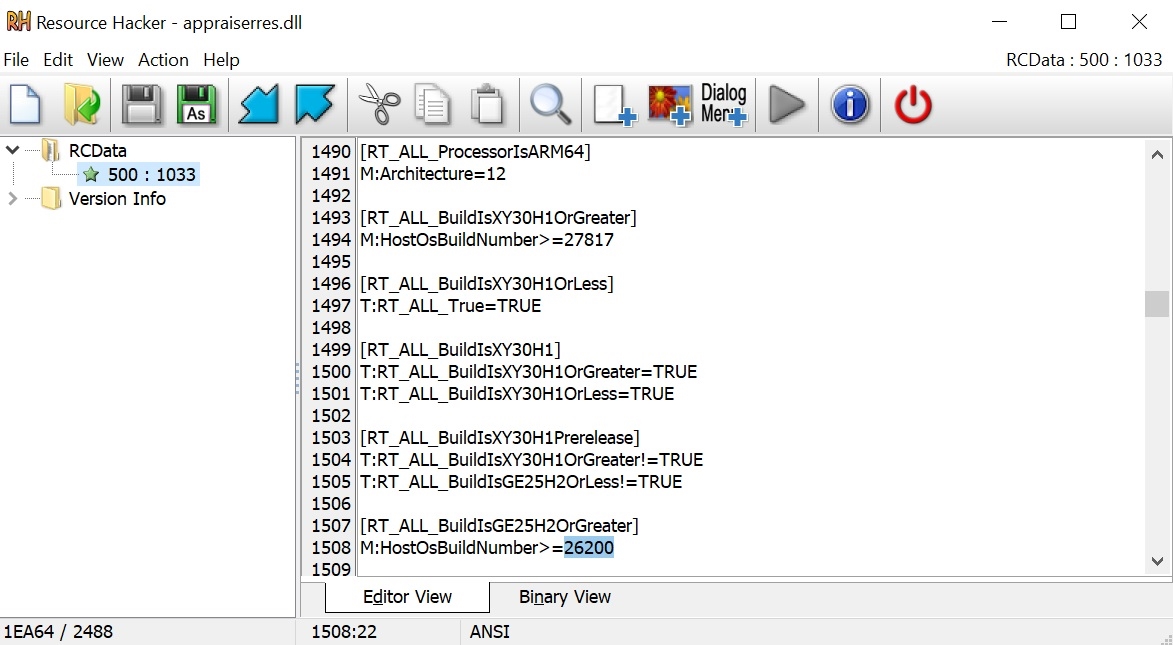Image resolution: width=1173 pixels, height=645 pixels.
Task: Switch to the Binary View tab
Action: [x=565, y=597]
